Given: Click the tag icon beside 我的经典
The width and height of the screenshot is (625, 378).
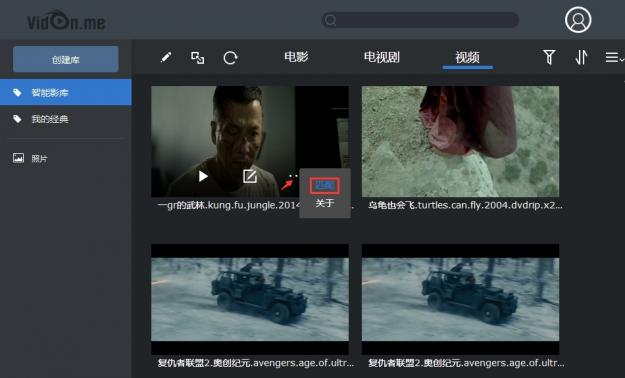Looking at the screenshot, I should pyautogui.click(x=17, y=119).
